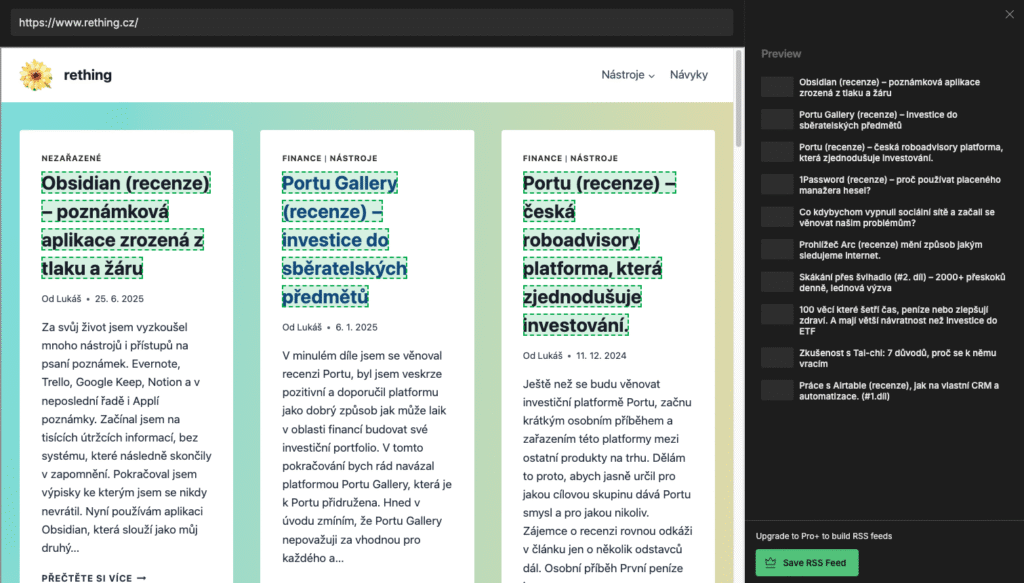Click the Save RSS Feed button

point(807,563)
